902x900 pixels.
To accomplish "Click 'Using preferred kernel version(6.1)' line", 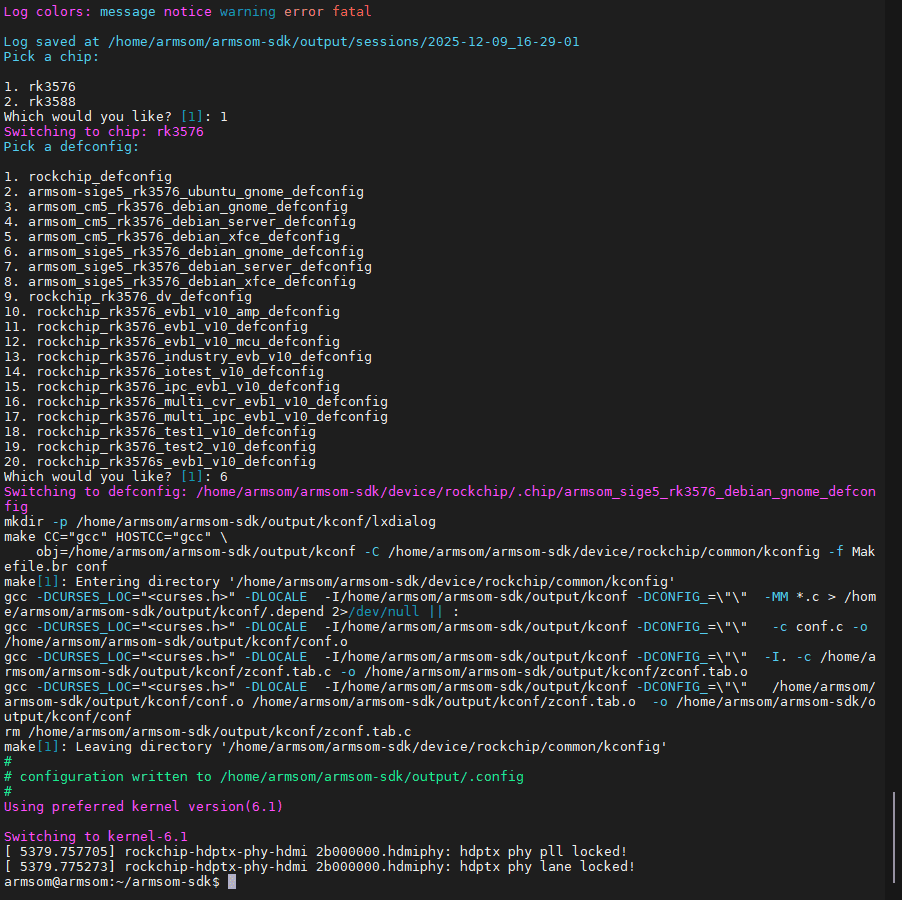I will point(135,807).
